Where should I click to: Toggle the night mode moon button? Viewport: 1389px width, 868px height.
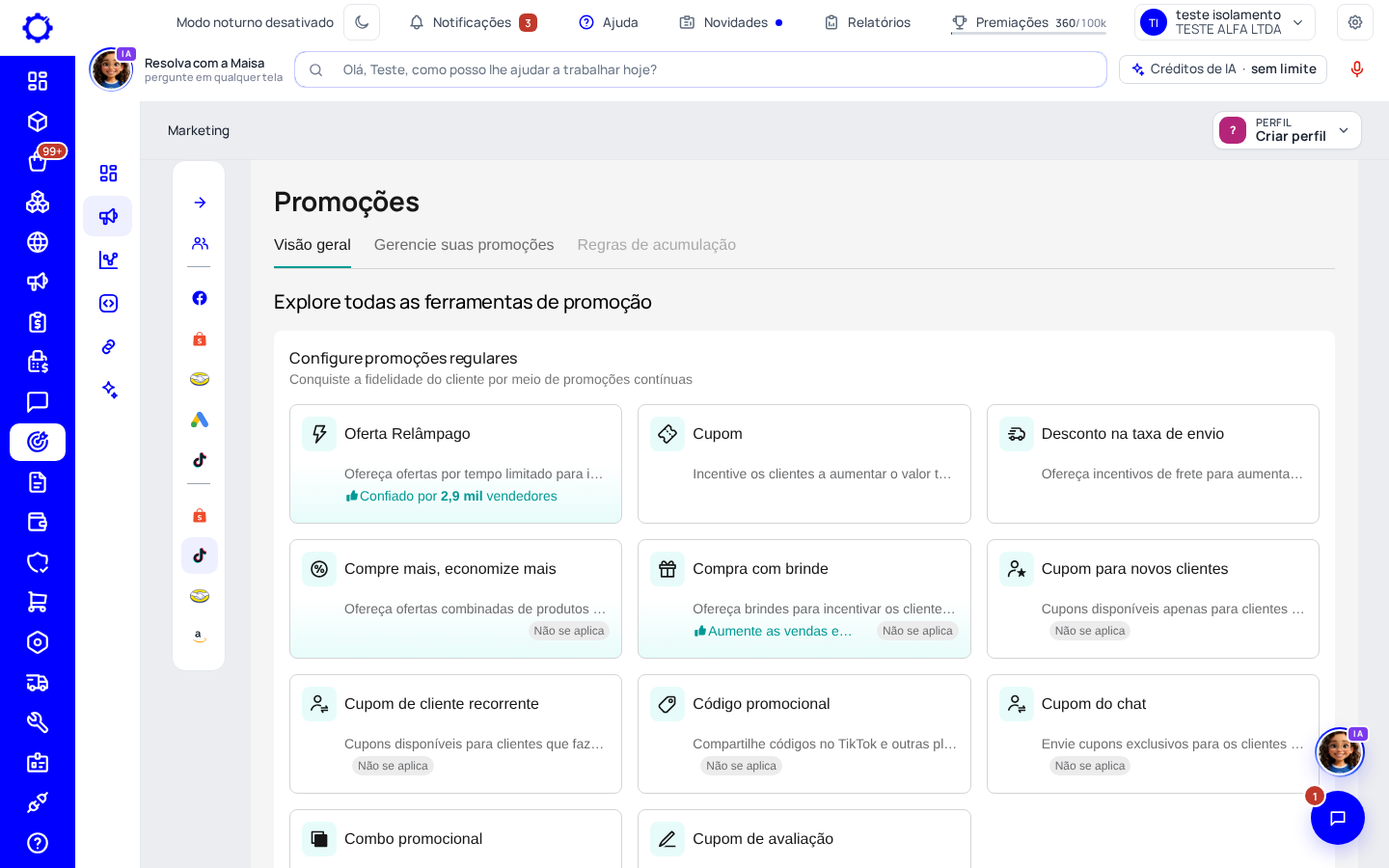362,22
